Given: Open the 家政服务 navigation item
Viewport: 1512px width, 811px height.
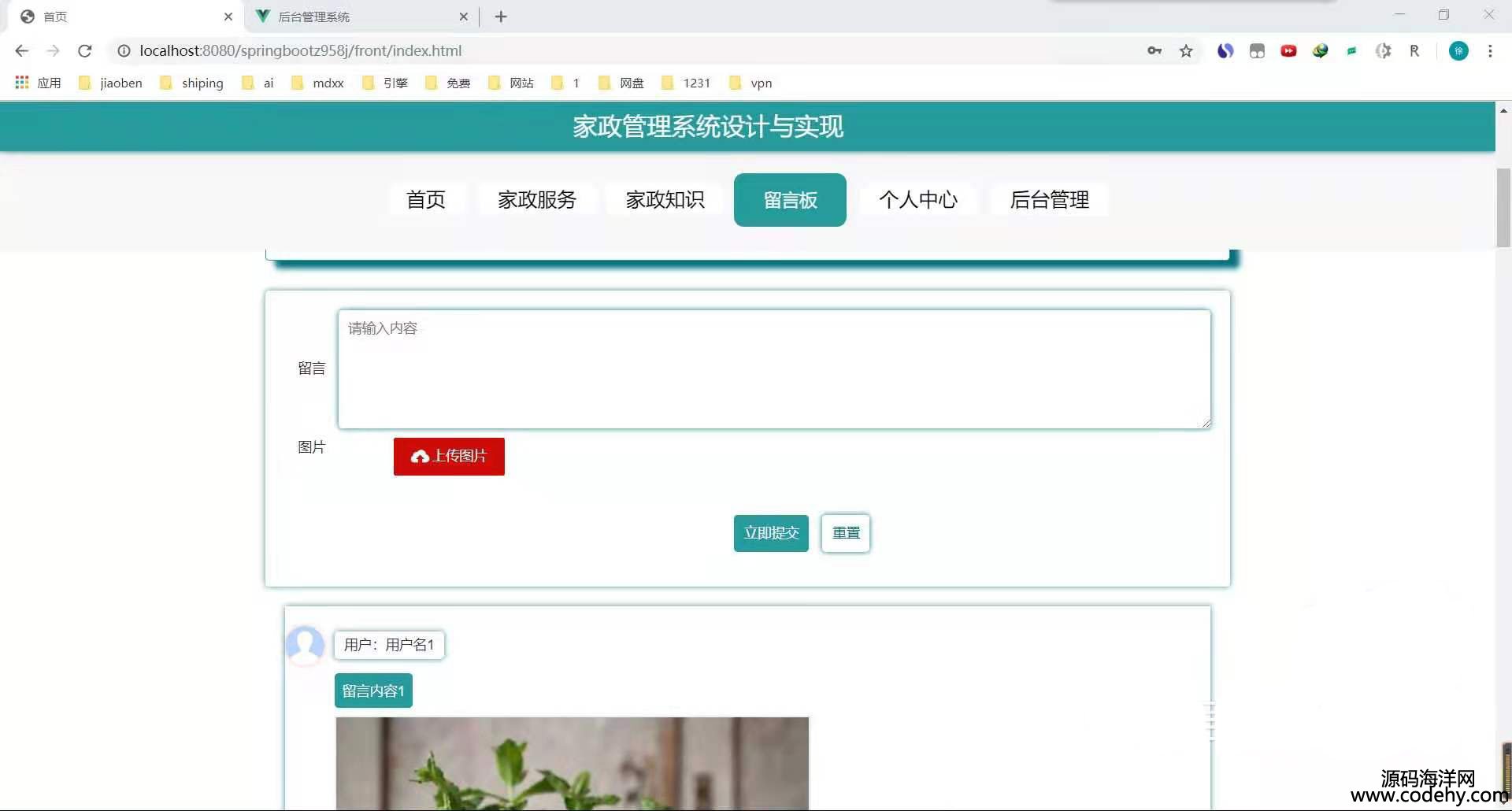Looking at the screenshot, I should click(537, 200).
